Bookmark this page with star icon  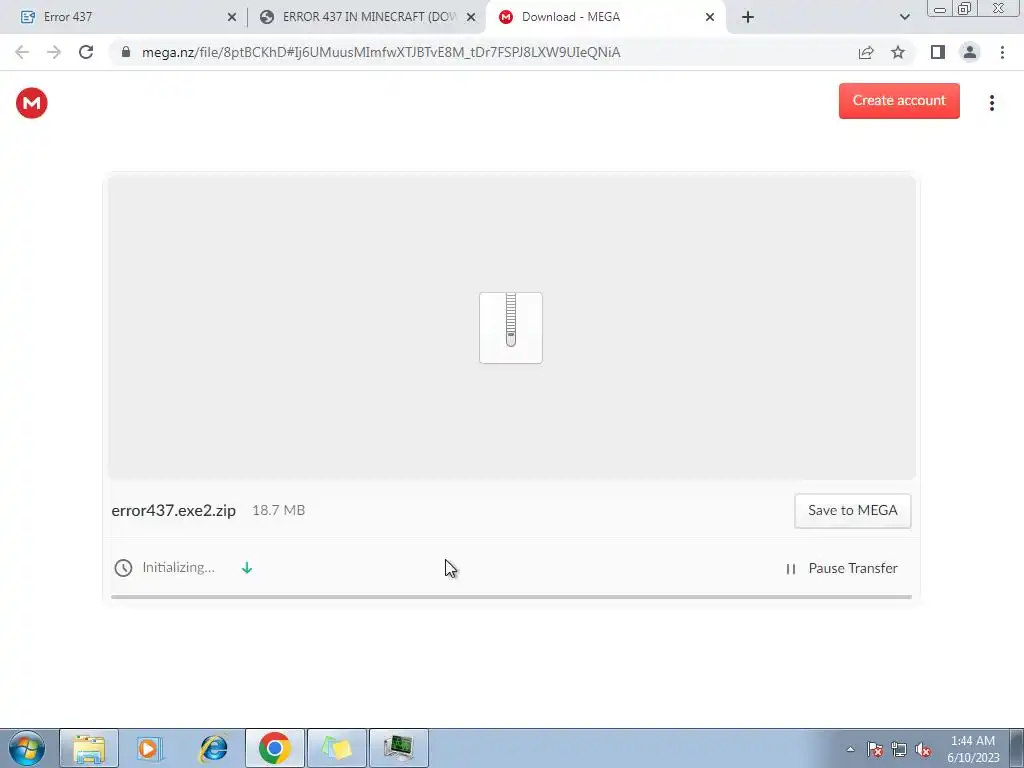pyautogui.click(x=898, y=52)
